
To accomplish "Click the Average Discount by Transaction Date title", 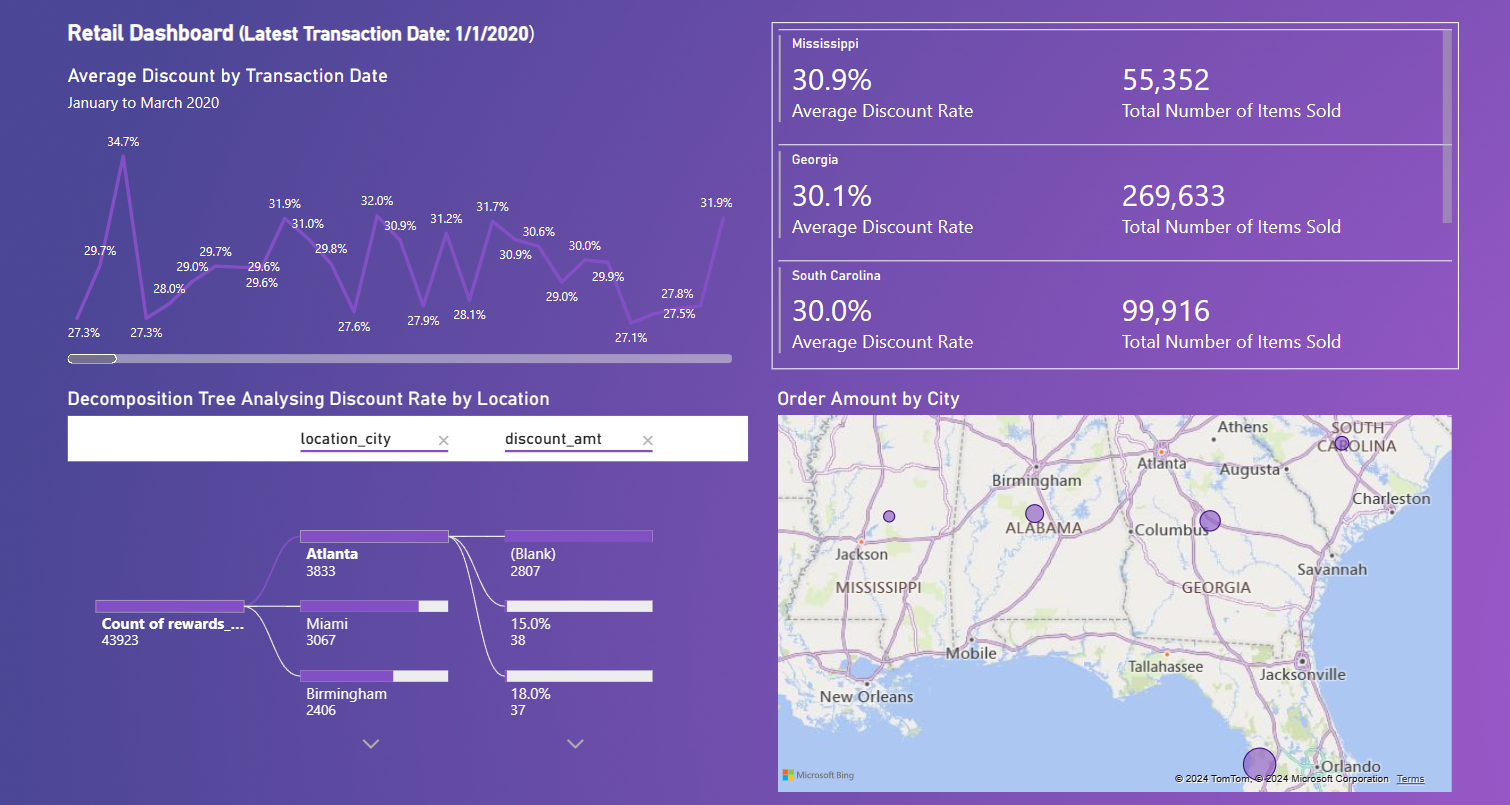I will pos(227,76).
